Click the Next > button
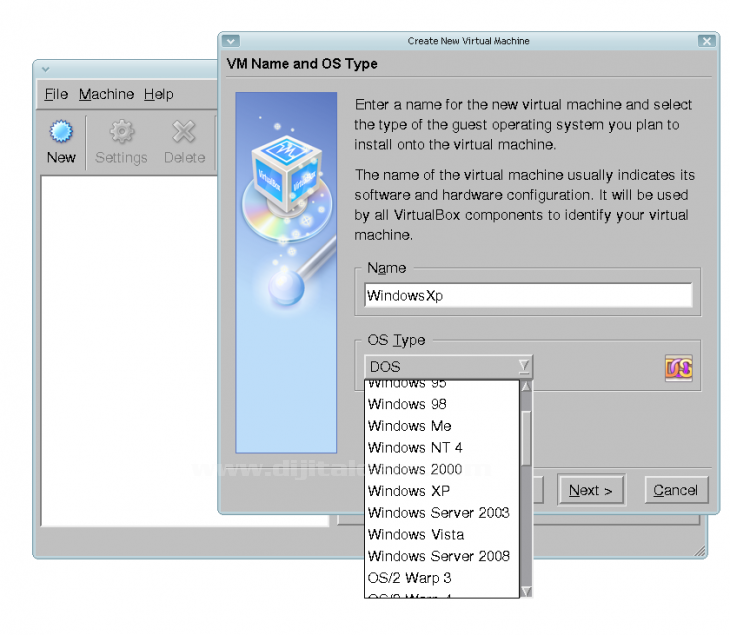The height and width of the screenshot is (635, 730). click(591, 490)
